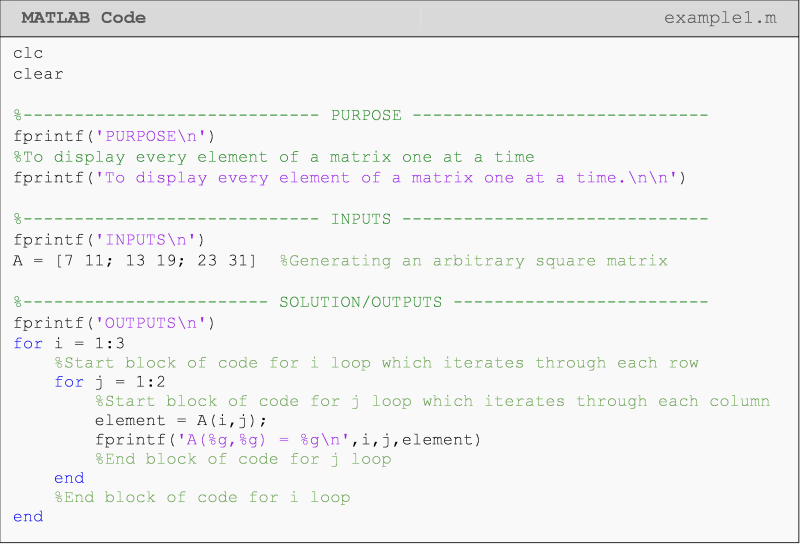Click the line fprintf('OUTPUTS\n')
The height and width of the screenshot is (546, 800).
click(114, 323)
